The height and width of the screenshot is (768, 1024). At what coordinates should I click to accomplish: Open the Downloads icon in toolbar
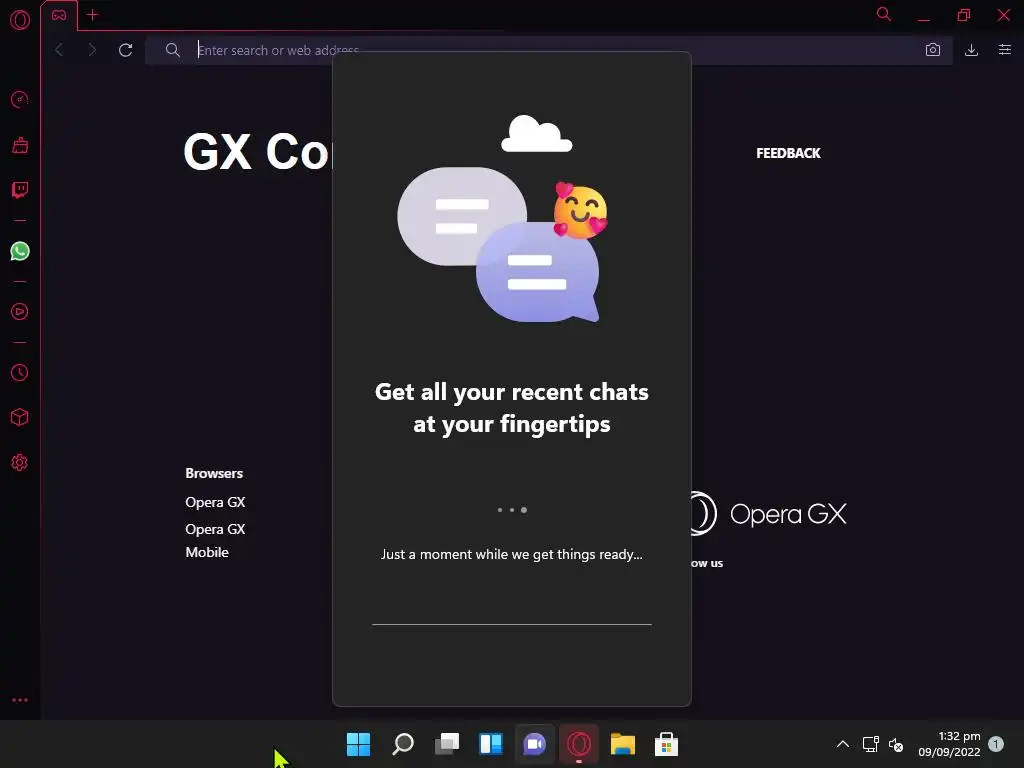pyautogui.click(x=971, y=50)
